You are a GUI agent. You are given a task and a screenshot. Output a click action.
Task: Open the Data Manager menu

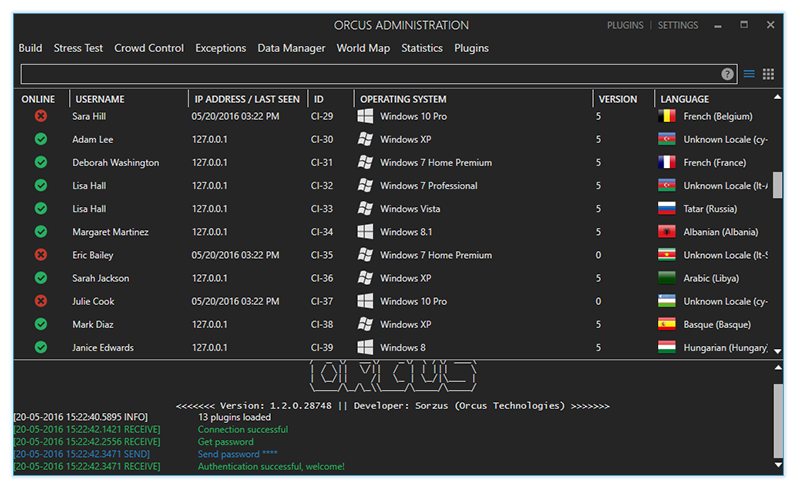coord(291,48)
